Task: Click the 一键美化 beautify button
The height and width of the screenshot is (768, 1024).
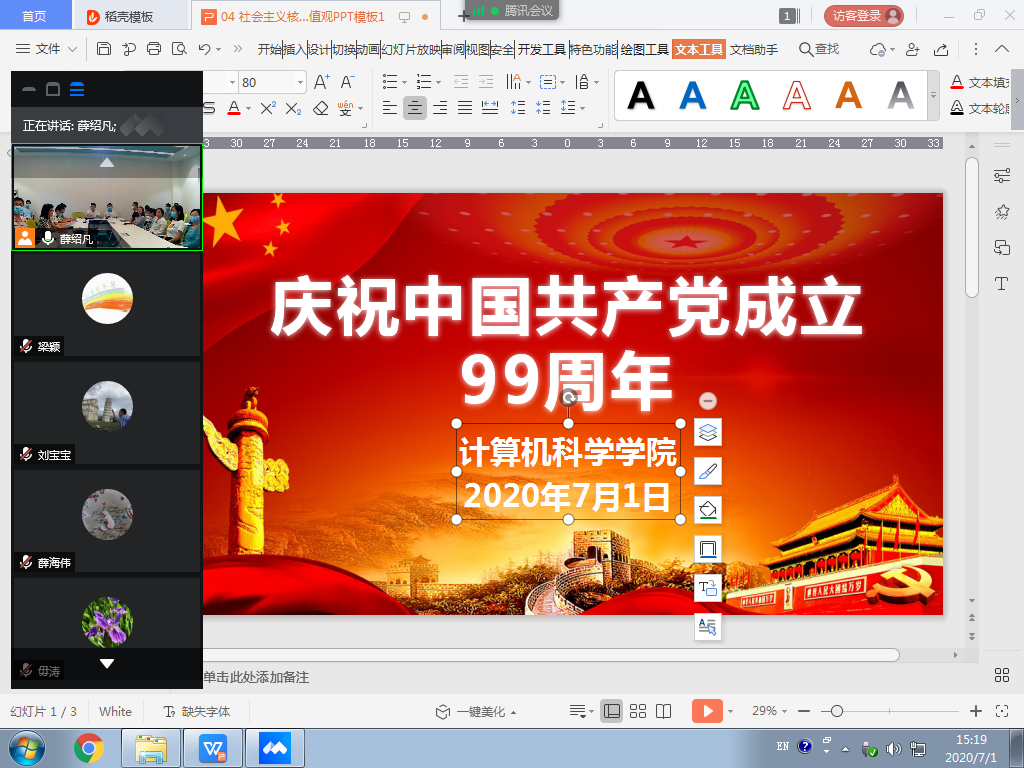Action: pos(477,711)
